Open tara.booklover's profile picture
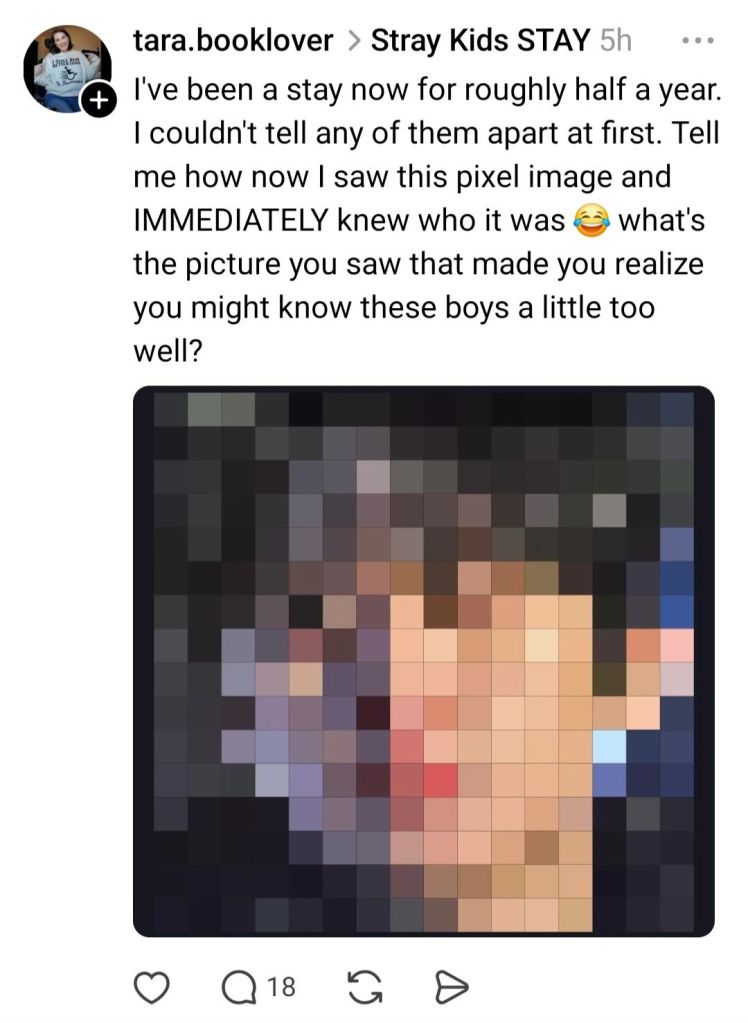Viewport: 748px width, 1023px height. pos(67,69)
